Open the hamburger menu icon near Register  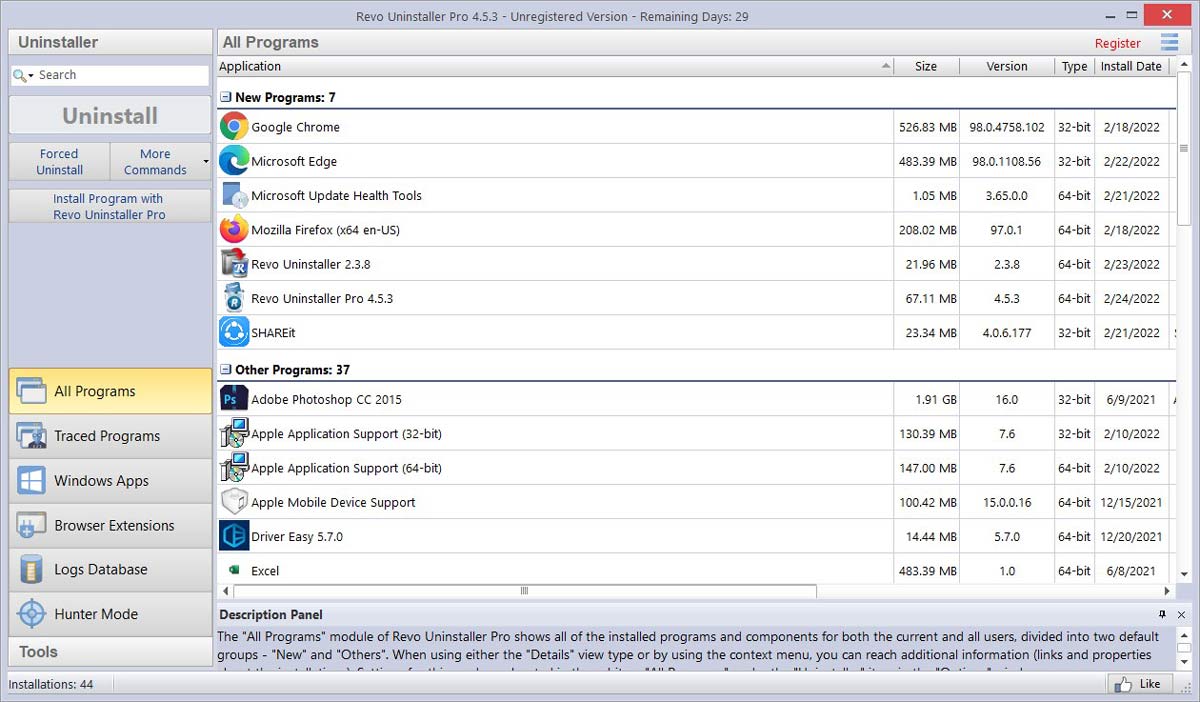(1169, 42)
